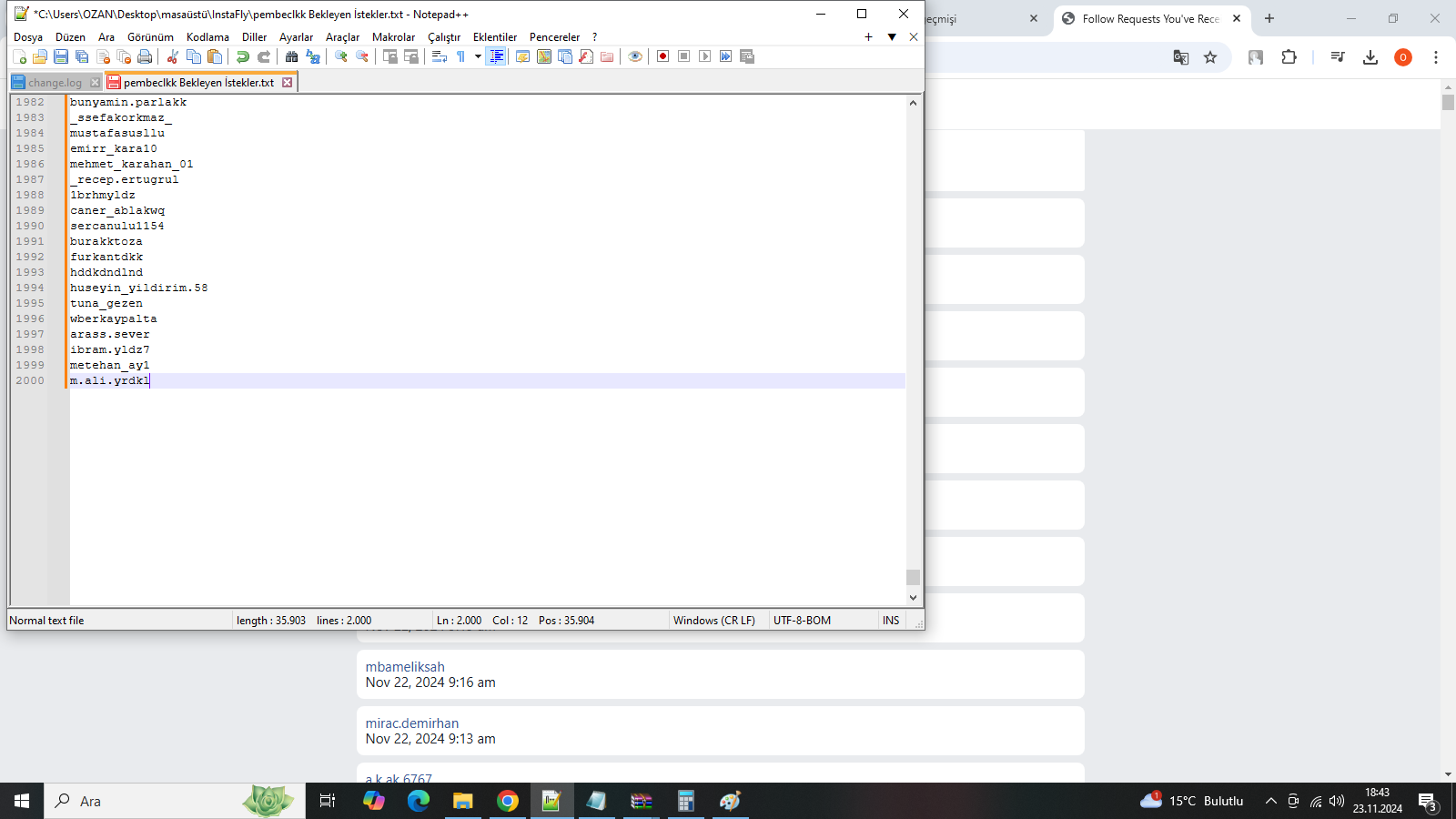Open the Eklentiler menu
The image size is (1456, 819).
click(x=495, y=37)
